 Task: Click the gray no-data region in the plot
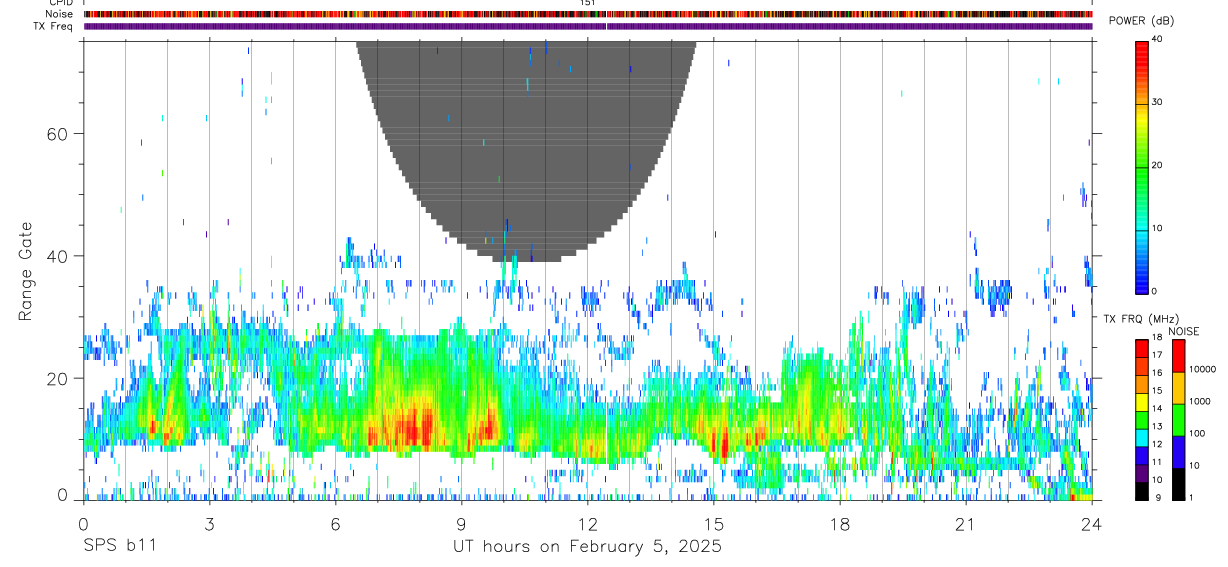pos(527,150)
